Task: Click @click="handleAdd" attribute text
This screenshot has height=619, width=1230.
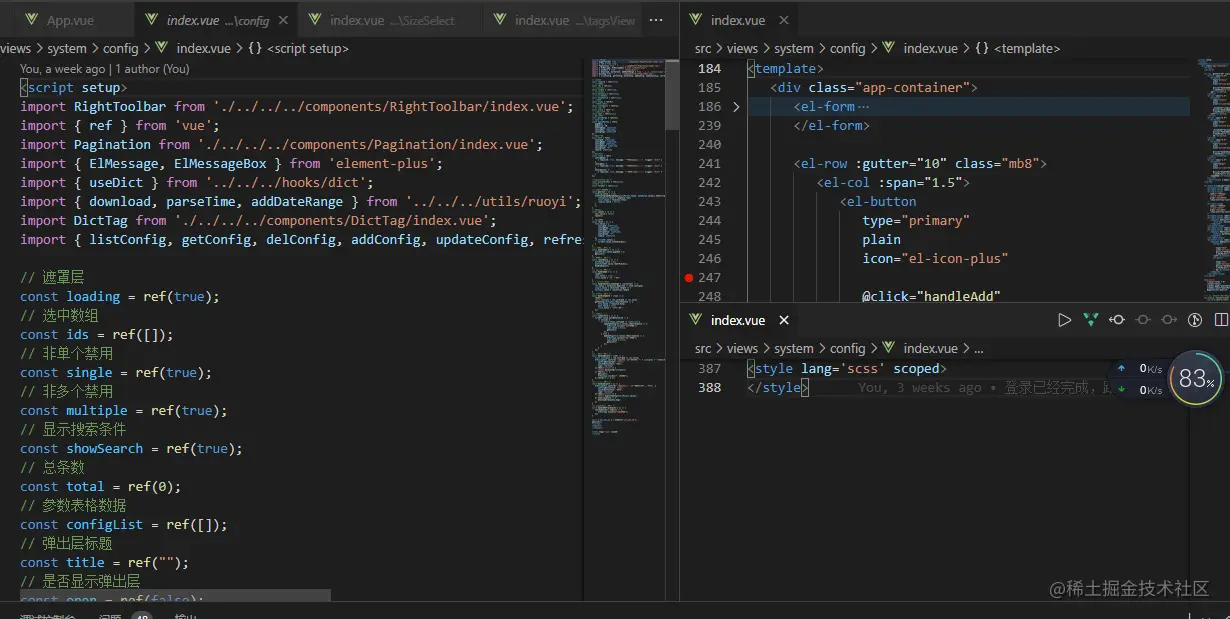Action: coord(931,296)
